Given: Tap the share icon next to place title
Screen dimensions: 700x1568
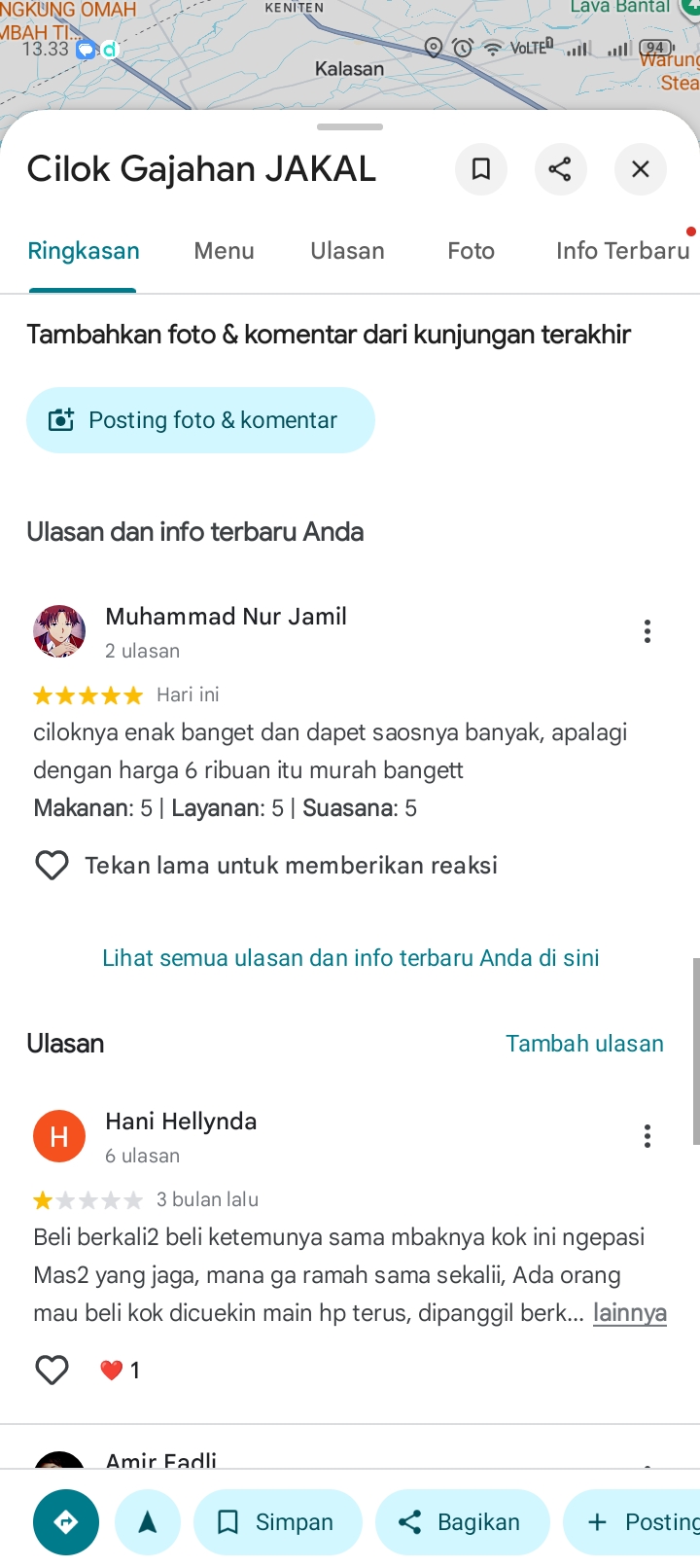Looking at the screenshot, I should tap(560, 169).
